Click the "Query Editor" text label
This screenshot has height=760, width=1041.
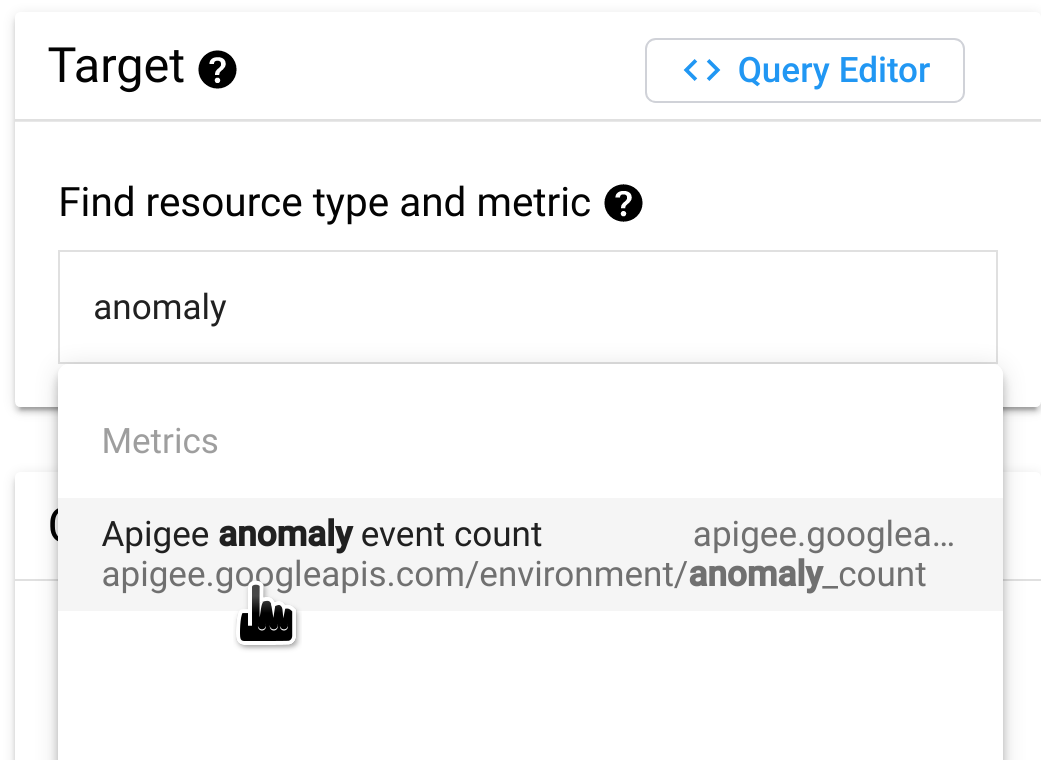(x=834, y=71)
